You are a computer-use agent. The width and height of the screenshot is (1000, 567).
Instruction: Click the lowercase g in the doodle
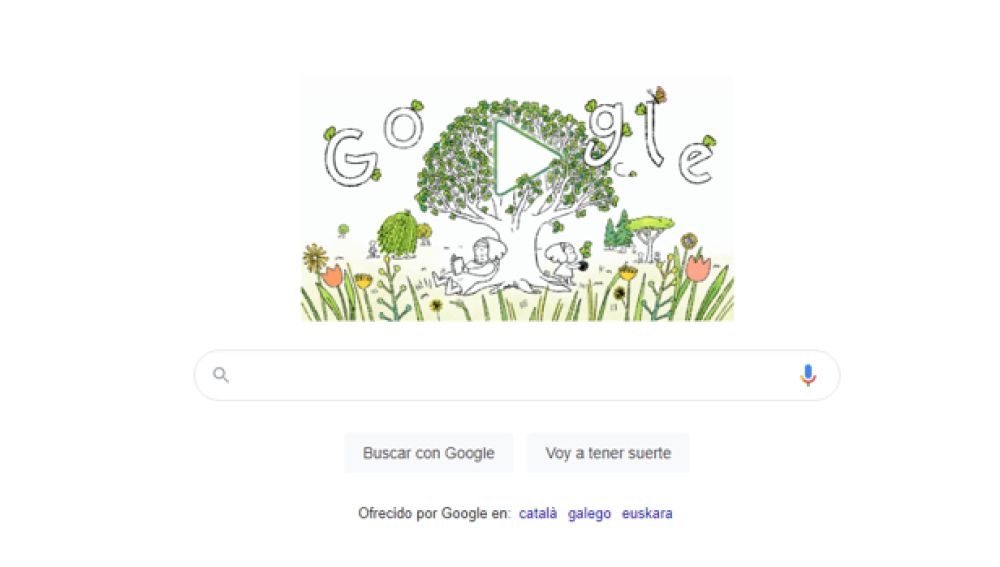[x=605, y=133]
